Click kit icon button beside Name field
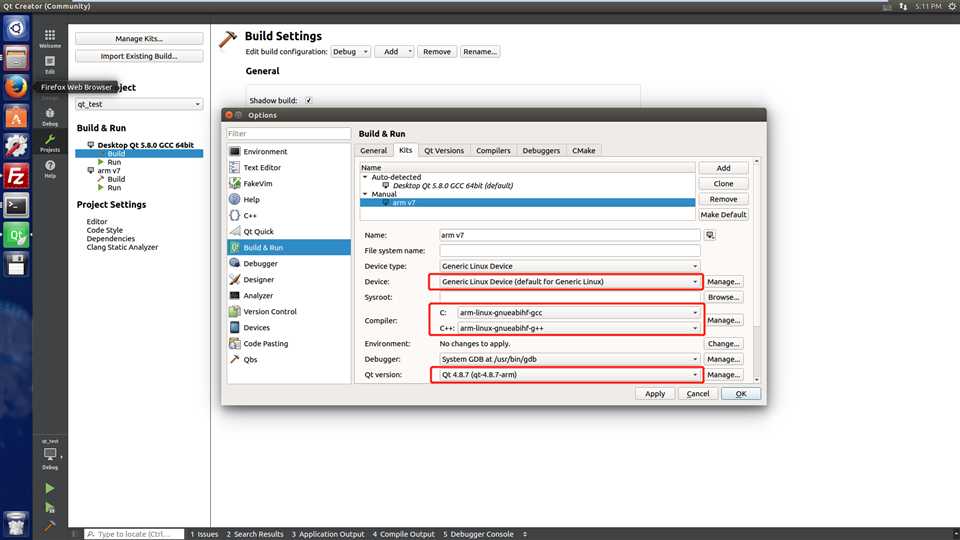Image resolution: width=960 pixels, height=540 pixels. click(x=710, y=235)
